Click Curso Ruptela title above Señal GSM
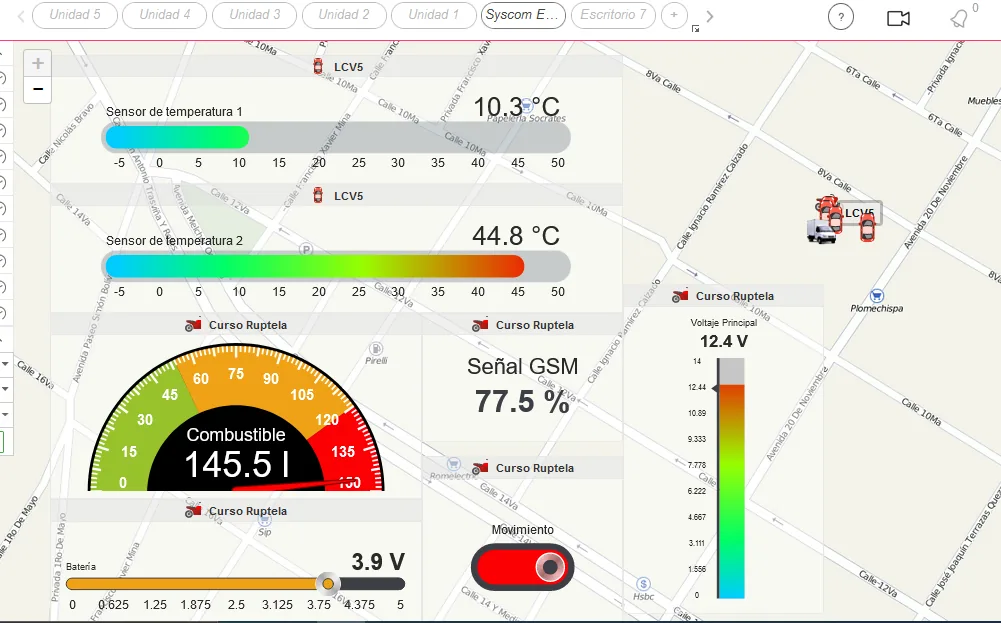This screenshot has width=1001, height=623. [x=535, y=325]
